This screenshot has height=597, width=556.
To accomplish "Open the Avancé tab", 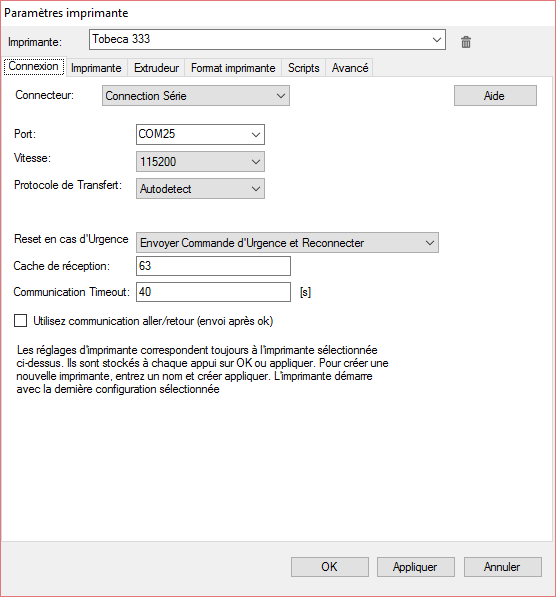I will tap(350, 68).
